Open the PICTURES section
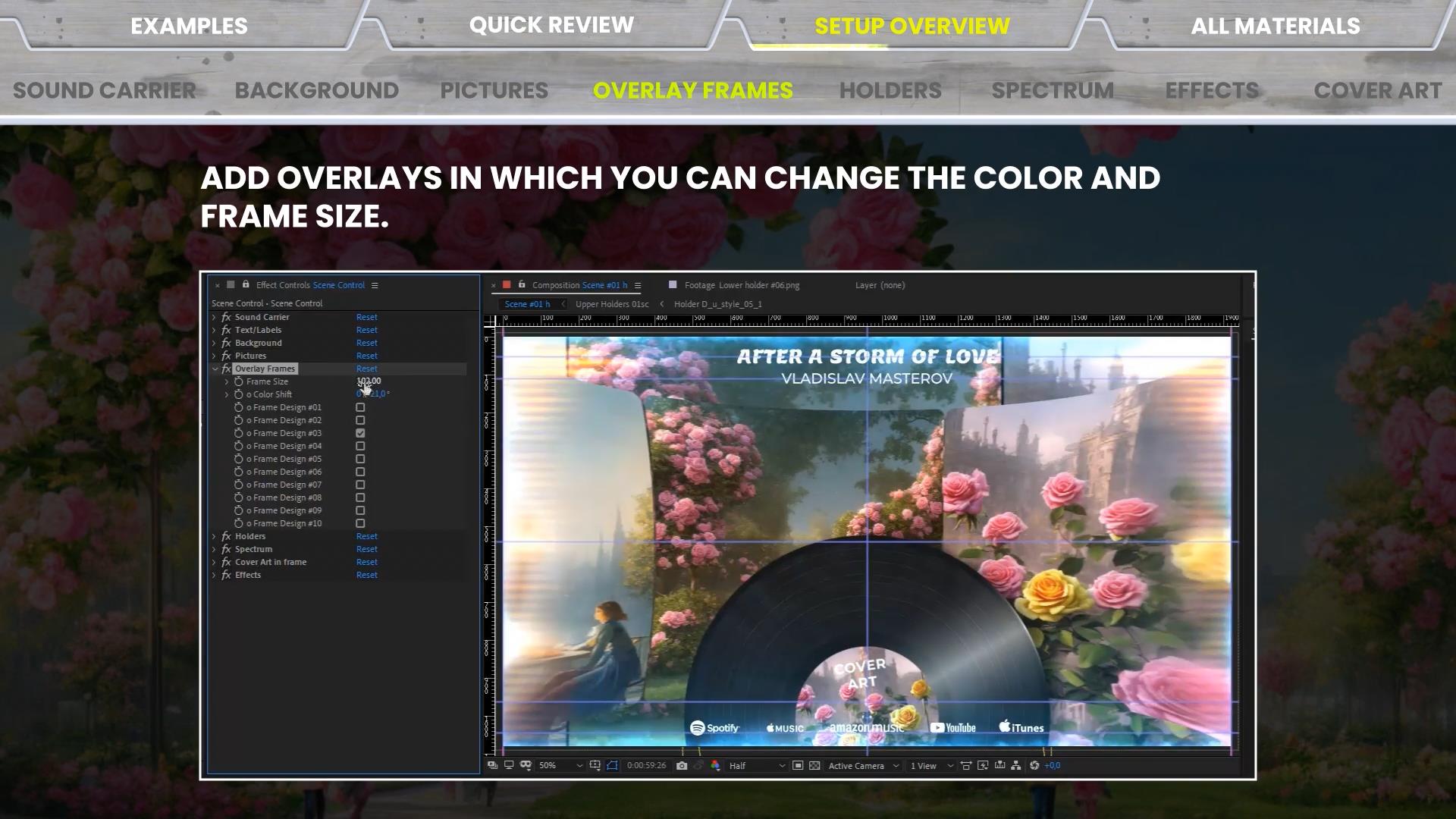This screenshot has height=819, width=1456. [494, 90]
